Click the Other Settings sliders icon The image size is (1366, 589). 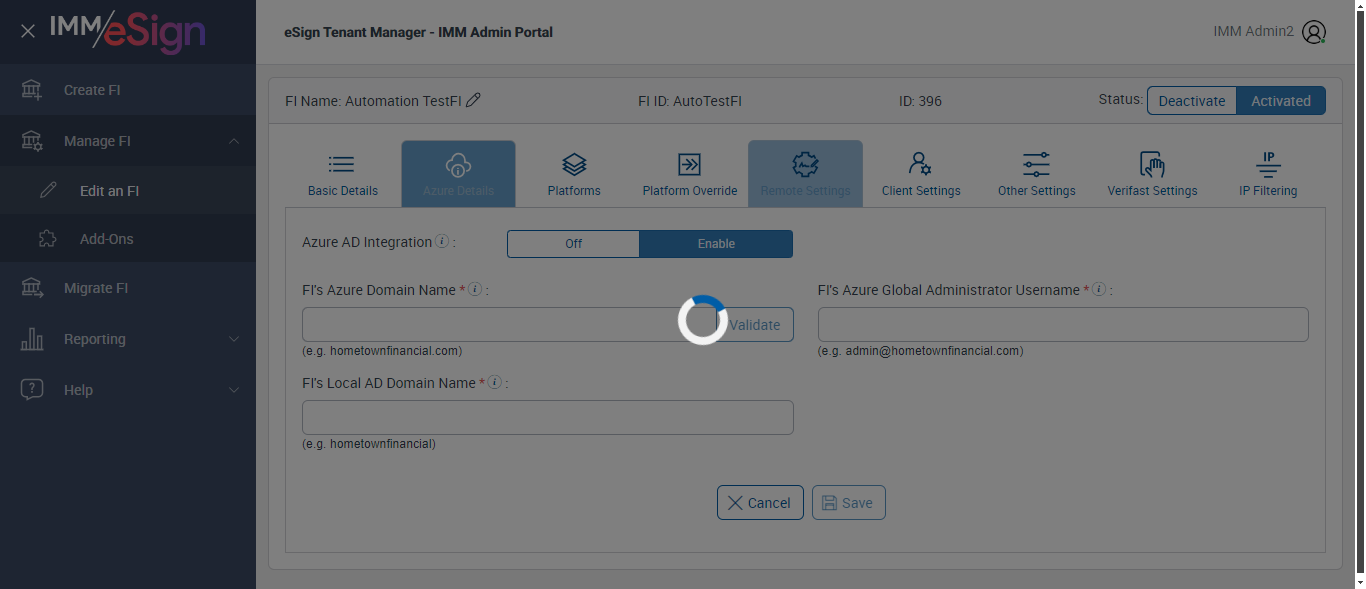[1036, 164]
